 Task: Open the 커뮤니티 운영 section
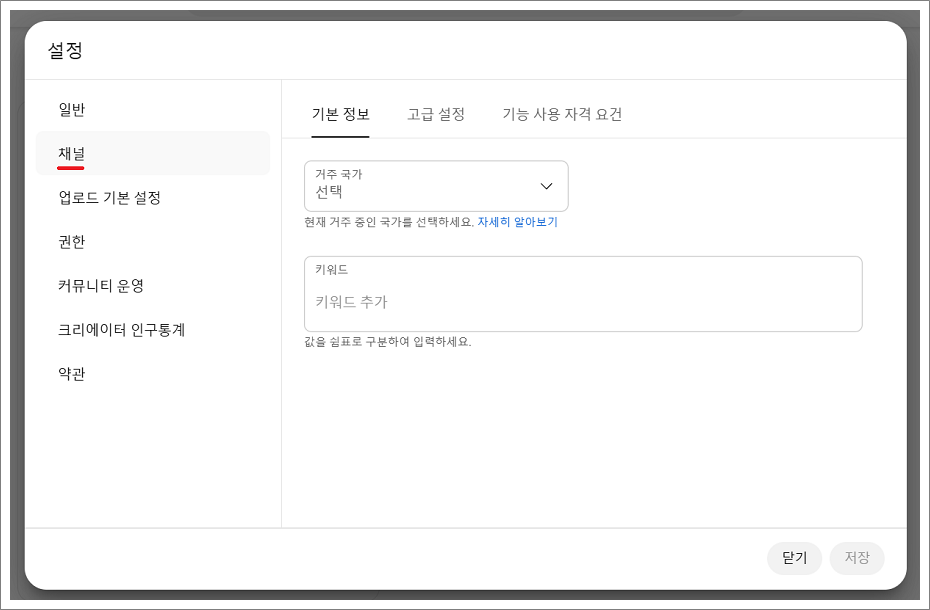[152, 285]
